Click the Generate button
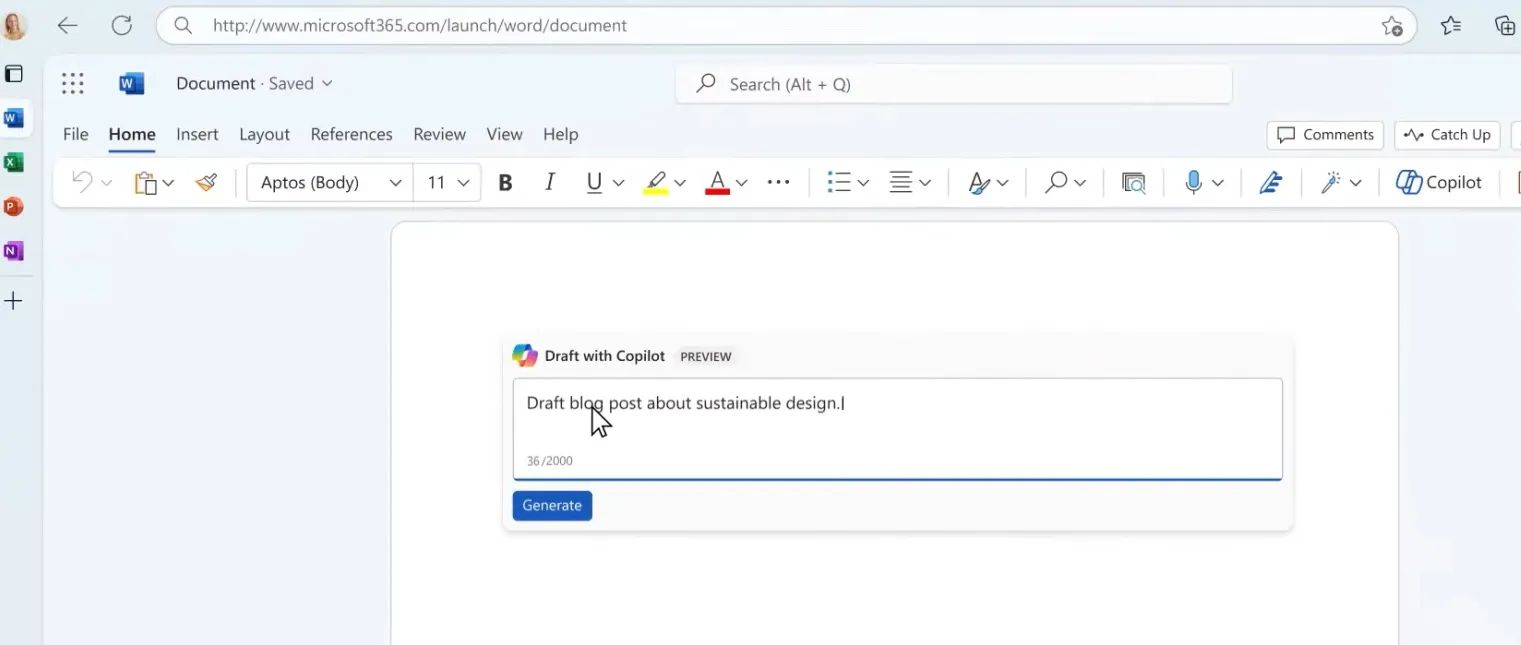1521x645 pixels. pyautogui.click(x=552, y=506)
